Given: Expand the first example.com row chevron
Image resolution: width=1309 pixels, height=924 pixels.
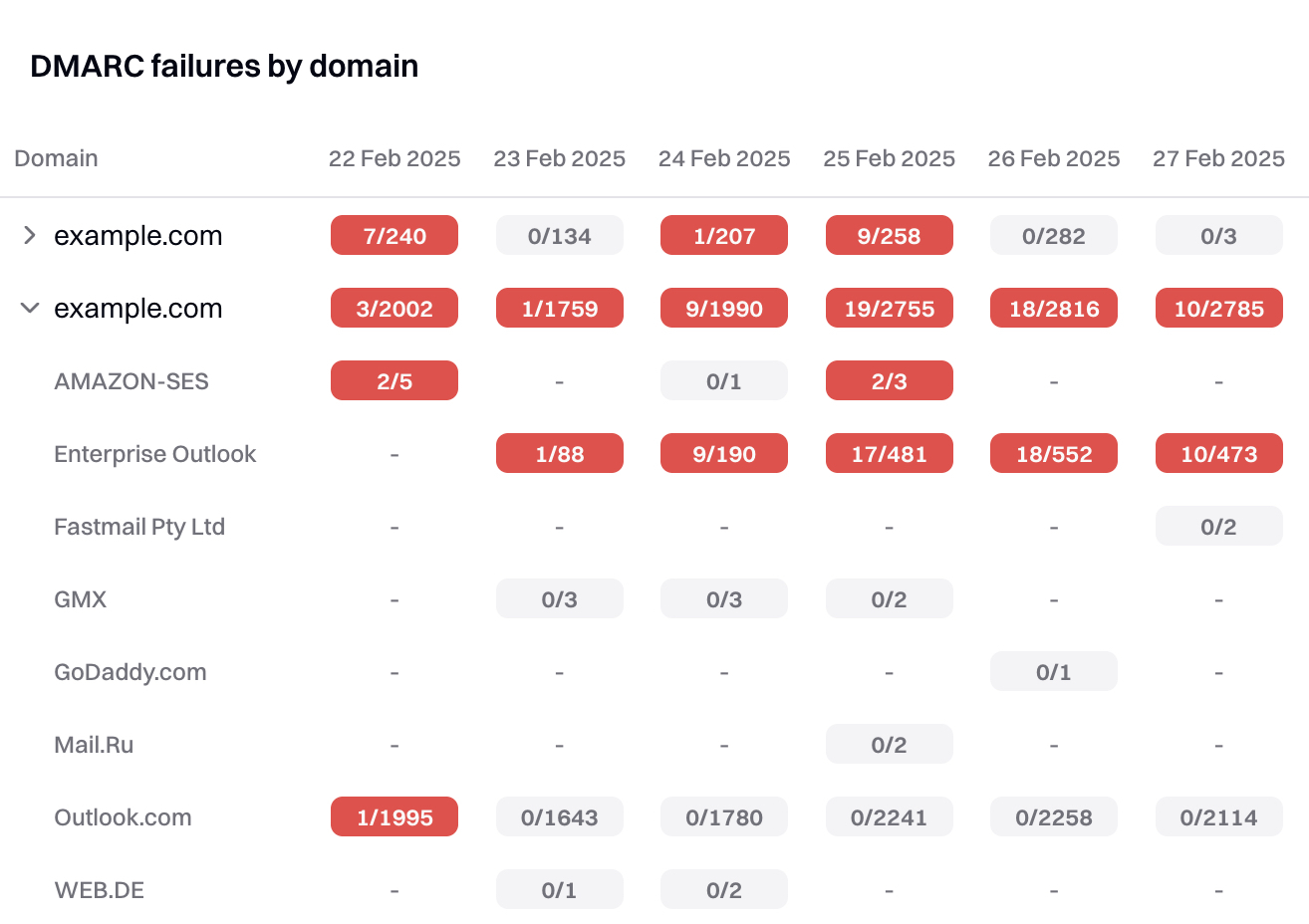Looking at the screenshot, I should tap(30, 235).
